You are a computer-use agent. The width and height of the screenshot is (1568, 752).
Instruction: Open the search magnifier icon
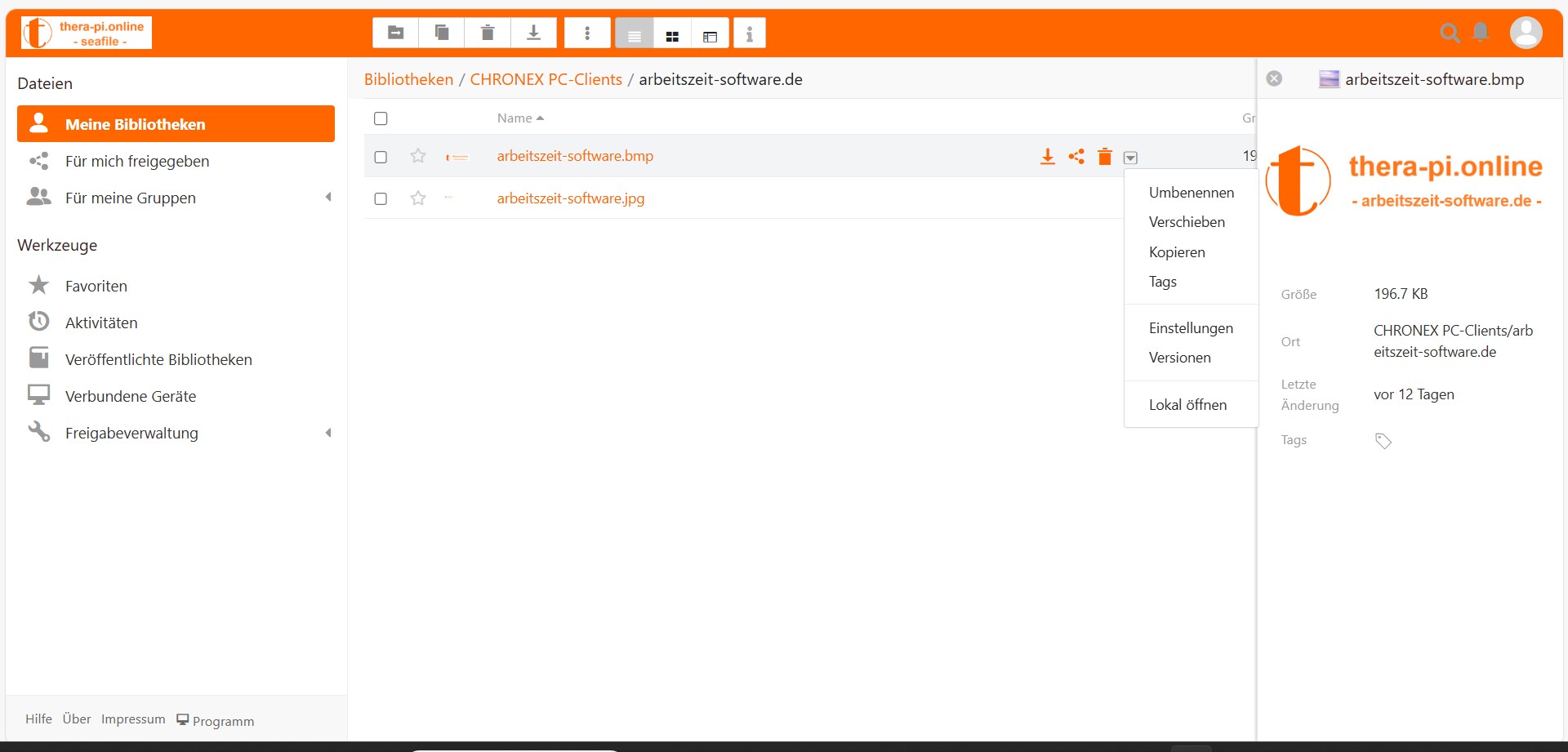[1450, 33]
